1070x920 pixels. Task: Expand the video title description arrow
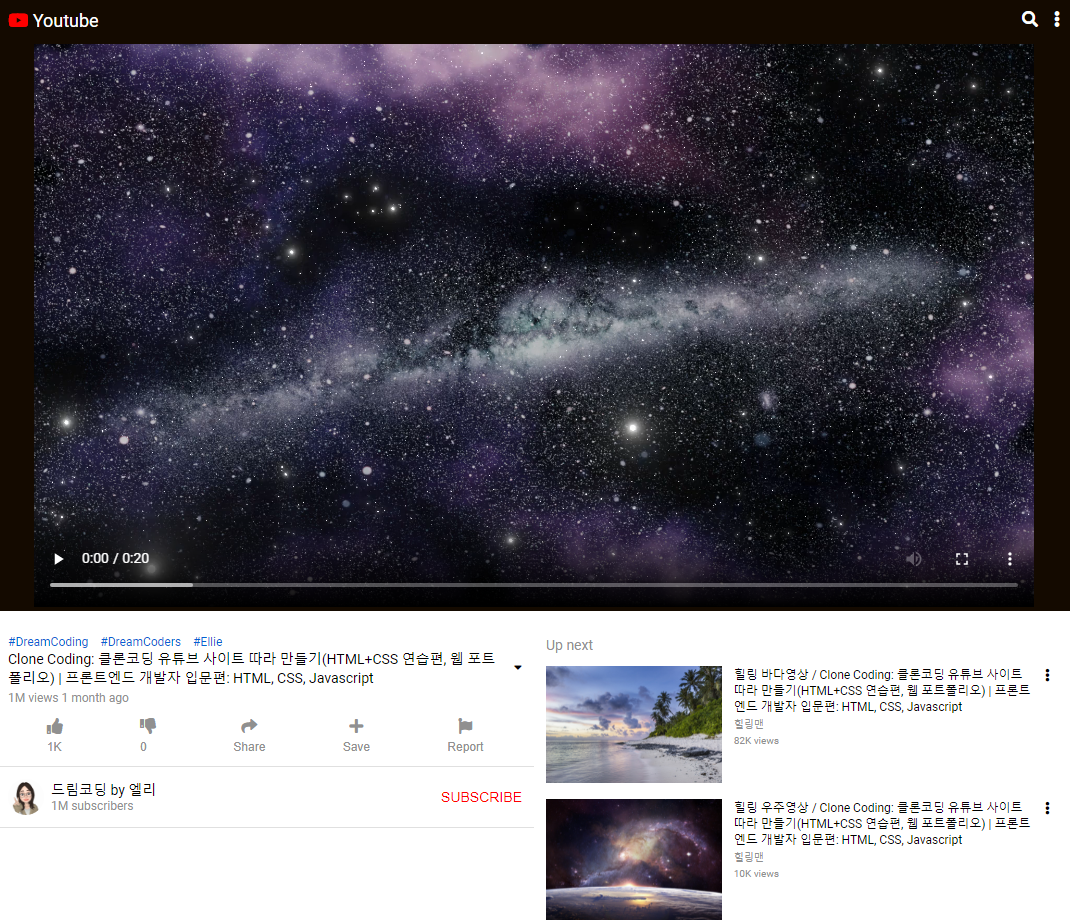pyautogui.click(x=518, y=667)
